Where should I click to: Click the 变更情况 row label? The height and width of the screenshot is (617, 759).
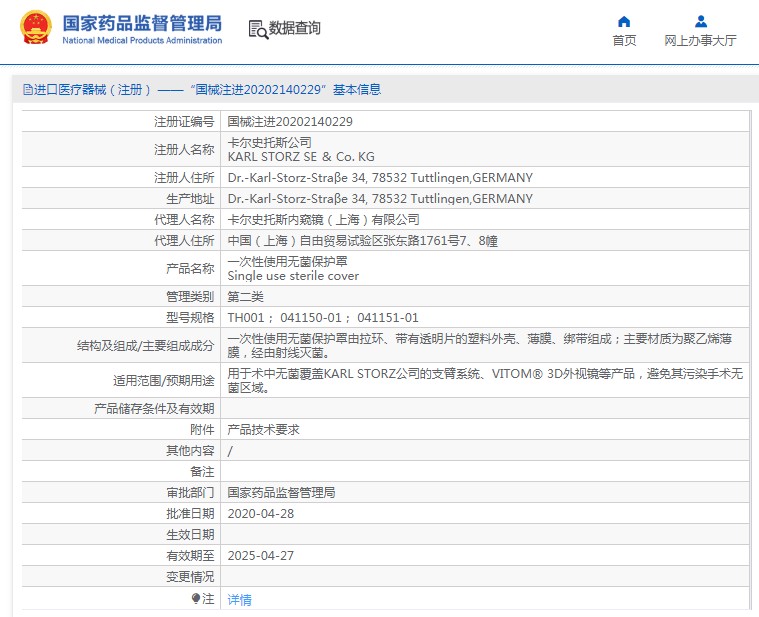[190, 577]
